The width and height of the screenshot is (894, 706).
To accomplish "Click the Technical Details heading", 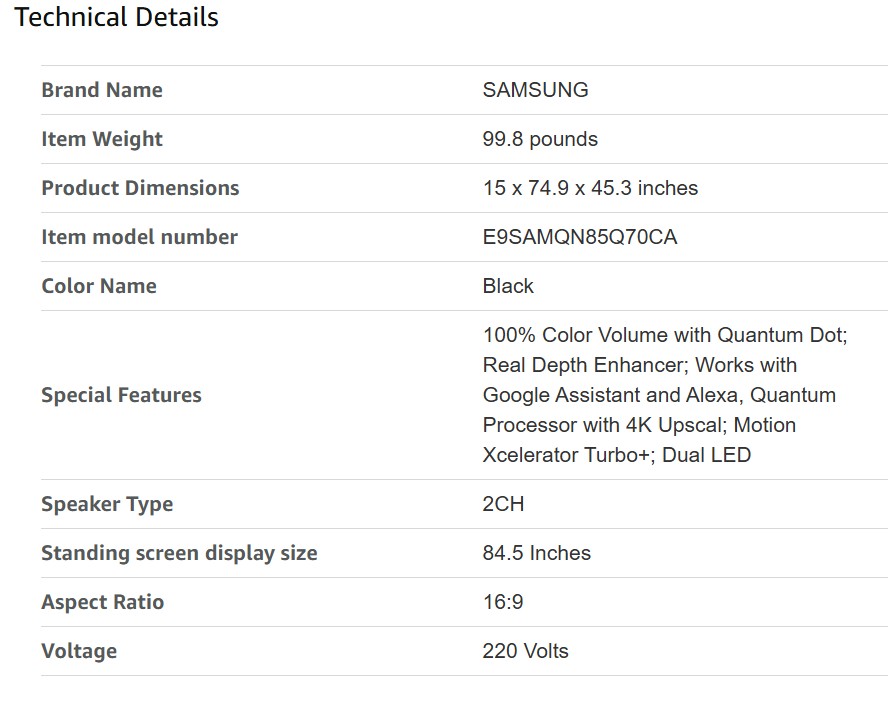I will 117,18.
